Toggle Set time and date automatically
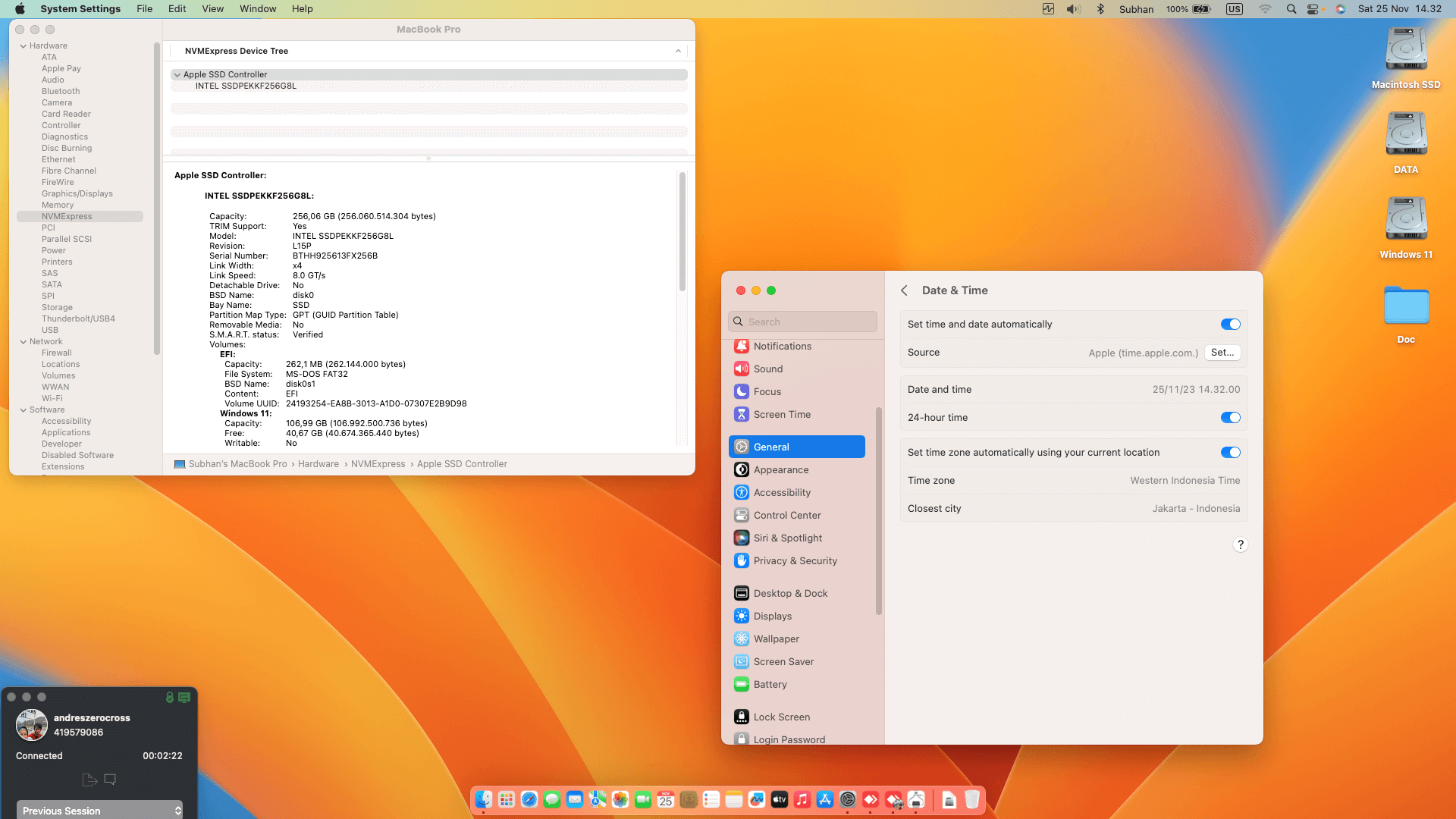 (1230, 325)
